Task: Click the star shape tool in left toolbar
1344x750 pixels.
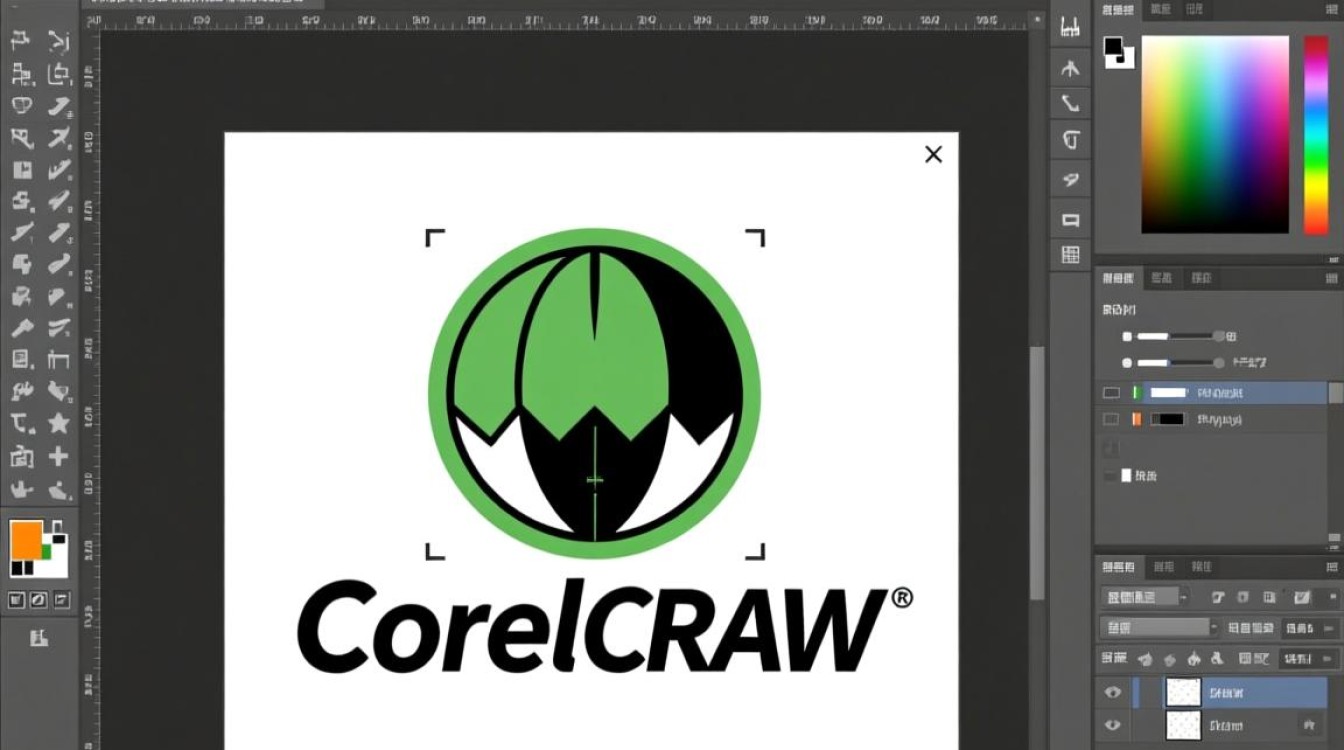Action: coord(59,422)
